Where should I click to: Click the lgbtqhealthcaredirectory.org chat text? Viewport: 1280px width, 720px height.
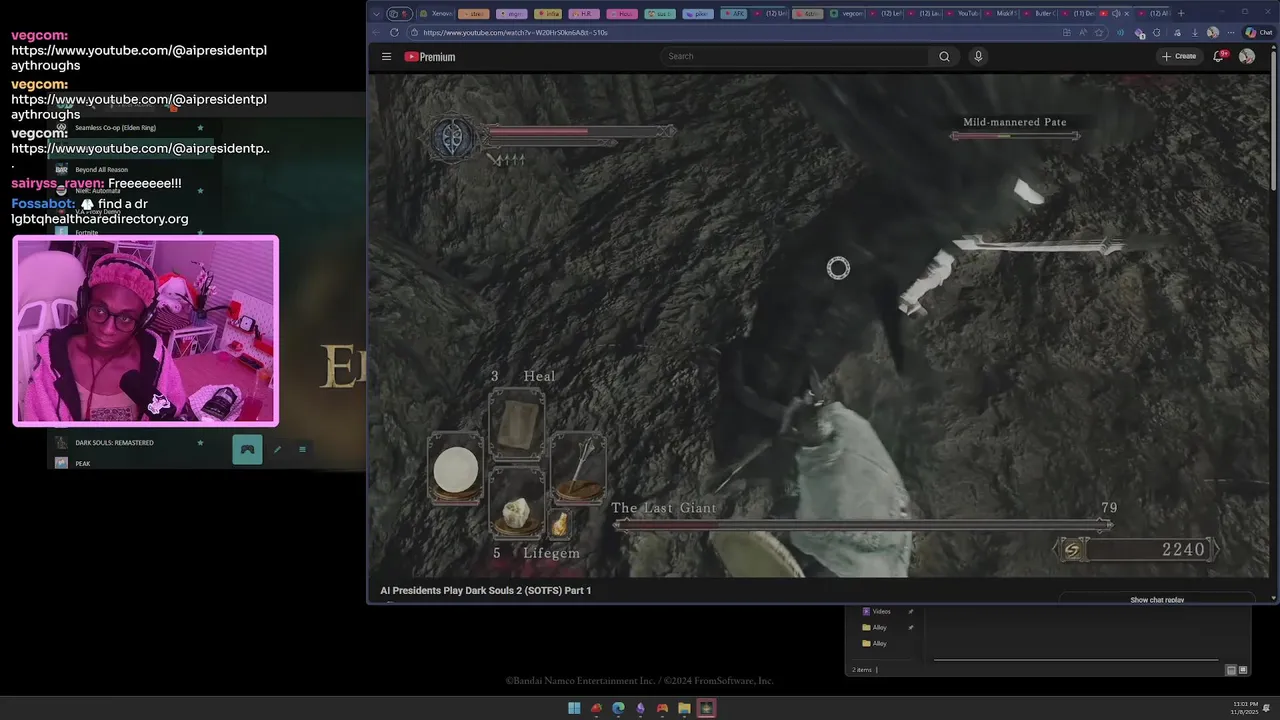pyautogui.click(x=99, y=219)
